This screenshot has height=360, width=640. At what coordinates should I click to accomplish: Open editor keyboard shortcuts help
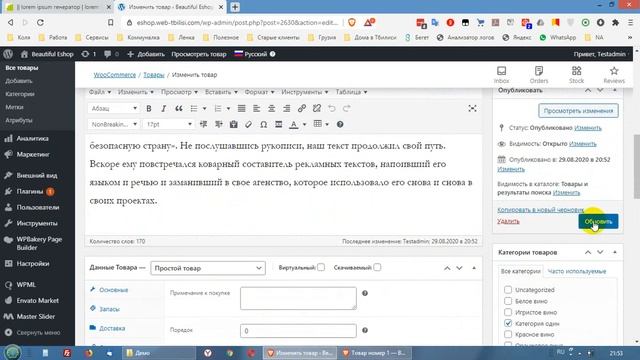(340, 124)
